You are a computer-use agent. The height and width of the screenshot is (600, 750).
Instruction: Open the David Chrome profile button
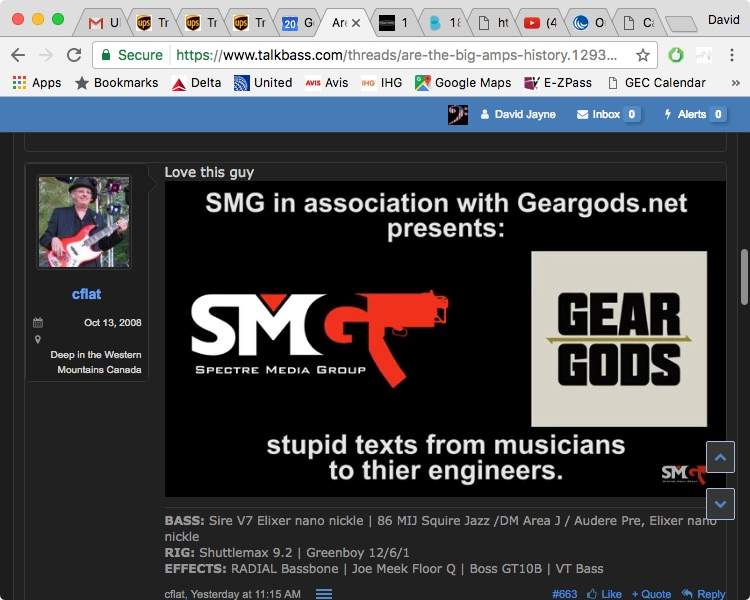(x=723, y=20)
